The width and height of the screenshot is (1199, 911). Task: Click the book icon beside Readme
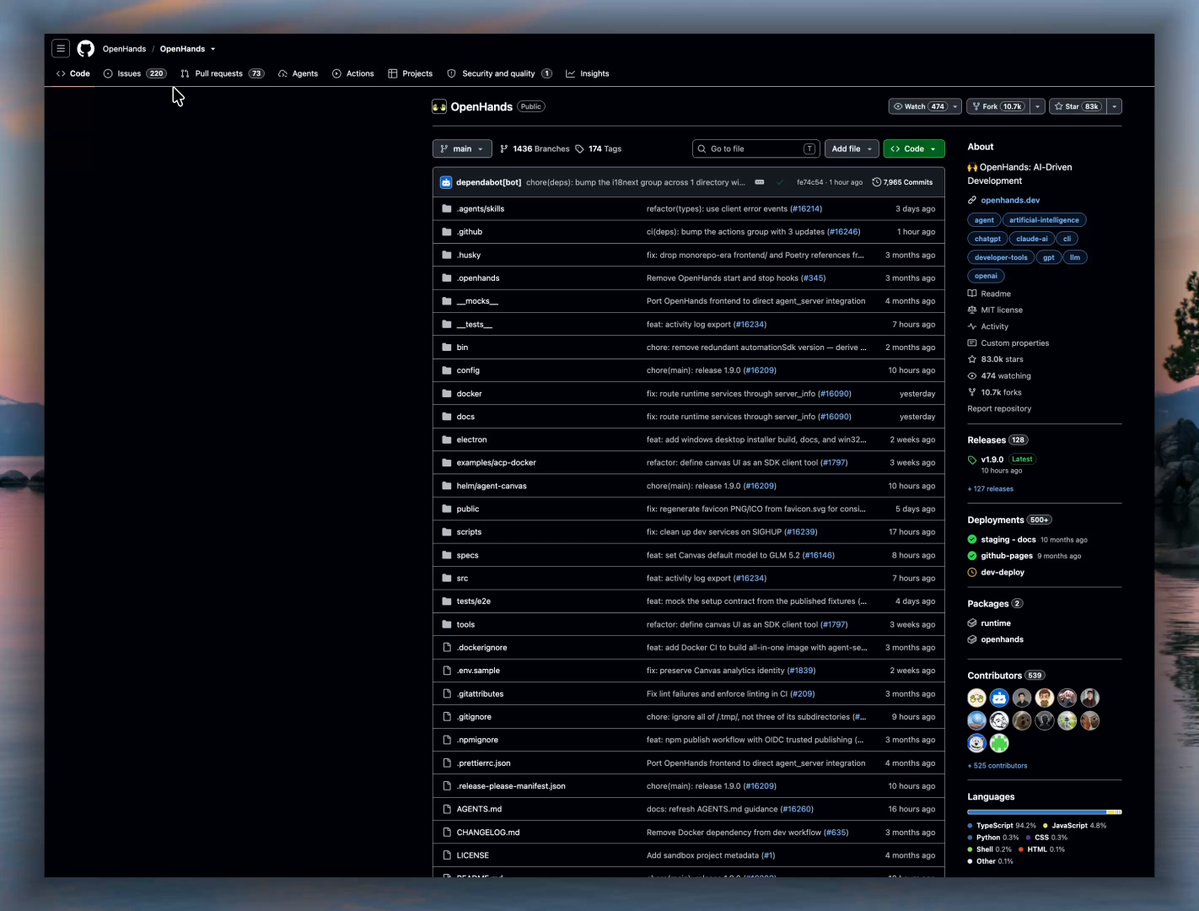coord(972,294)
